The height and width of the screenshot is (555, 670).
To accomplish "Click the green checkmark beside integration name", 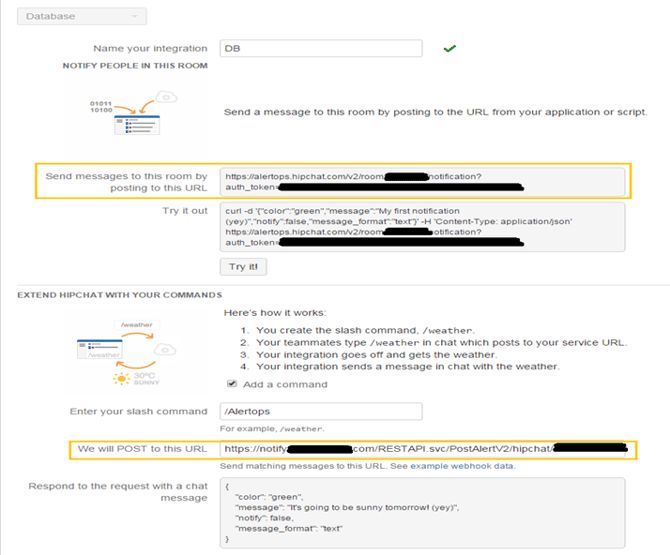I will tap(450, 48).
